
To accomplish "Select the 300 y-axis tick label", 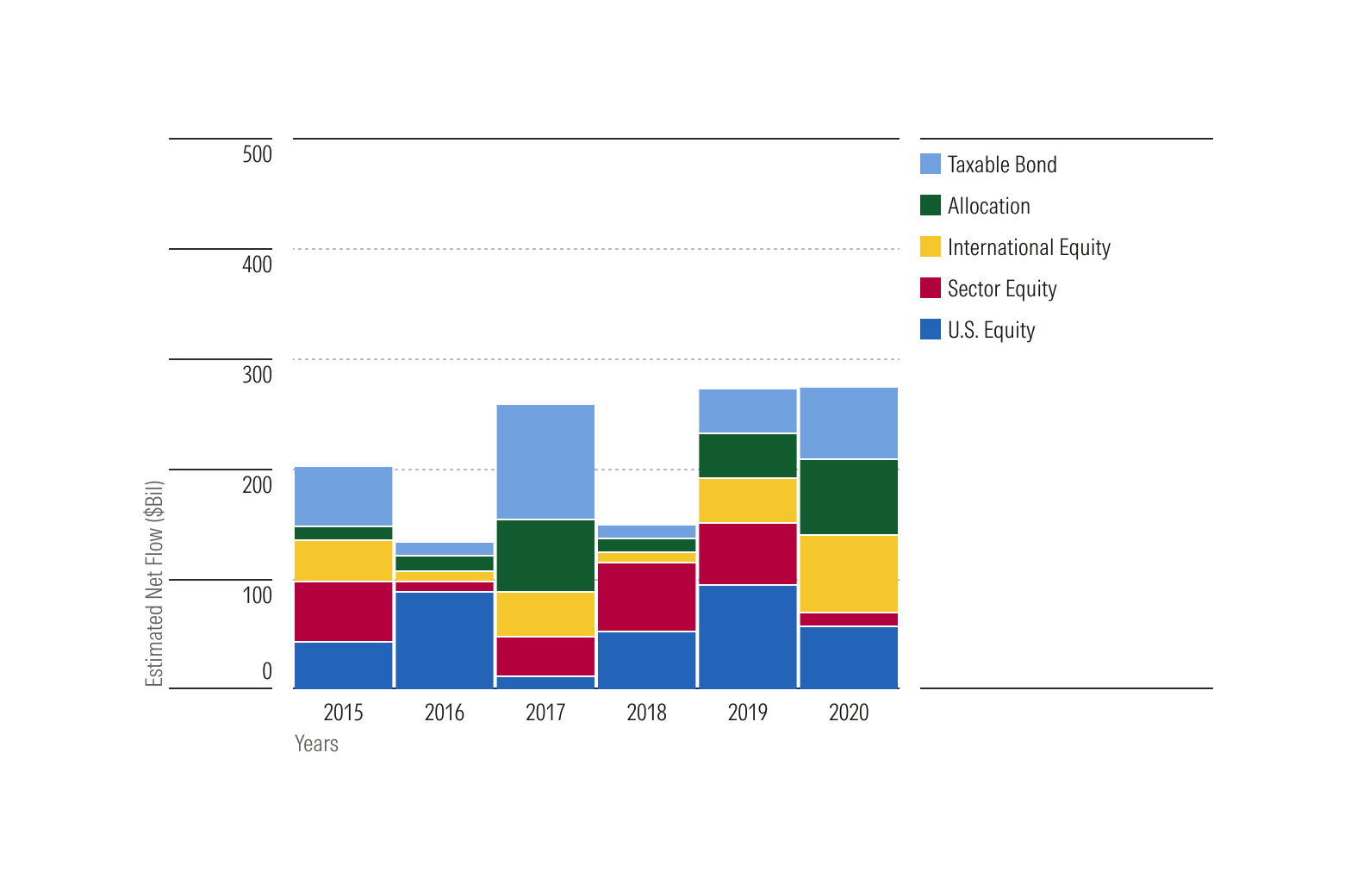I will pos(258,375).
